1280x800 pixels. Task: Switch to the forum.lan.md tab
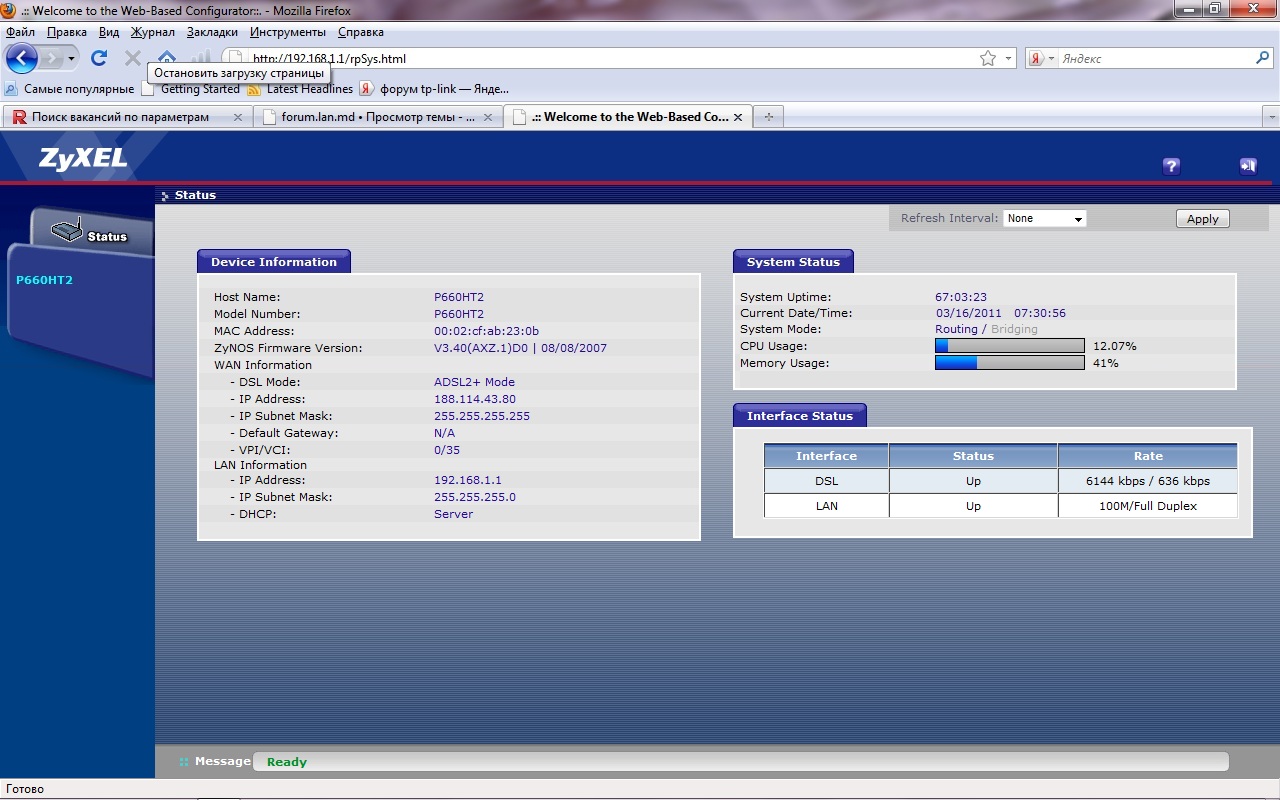pos(377,117)
